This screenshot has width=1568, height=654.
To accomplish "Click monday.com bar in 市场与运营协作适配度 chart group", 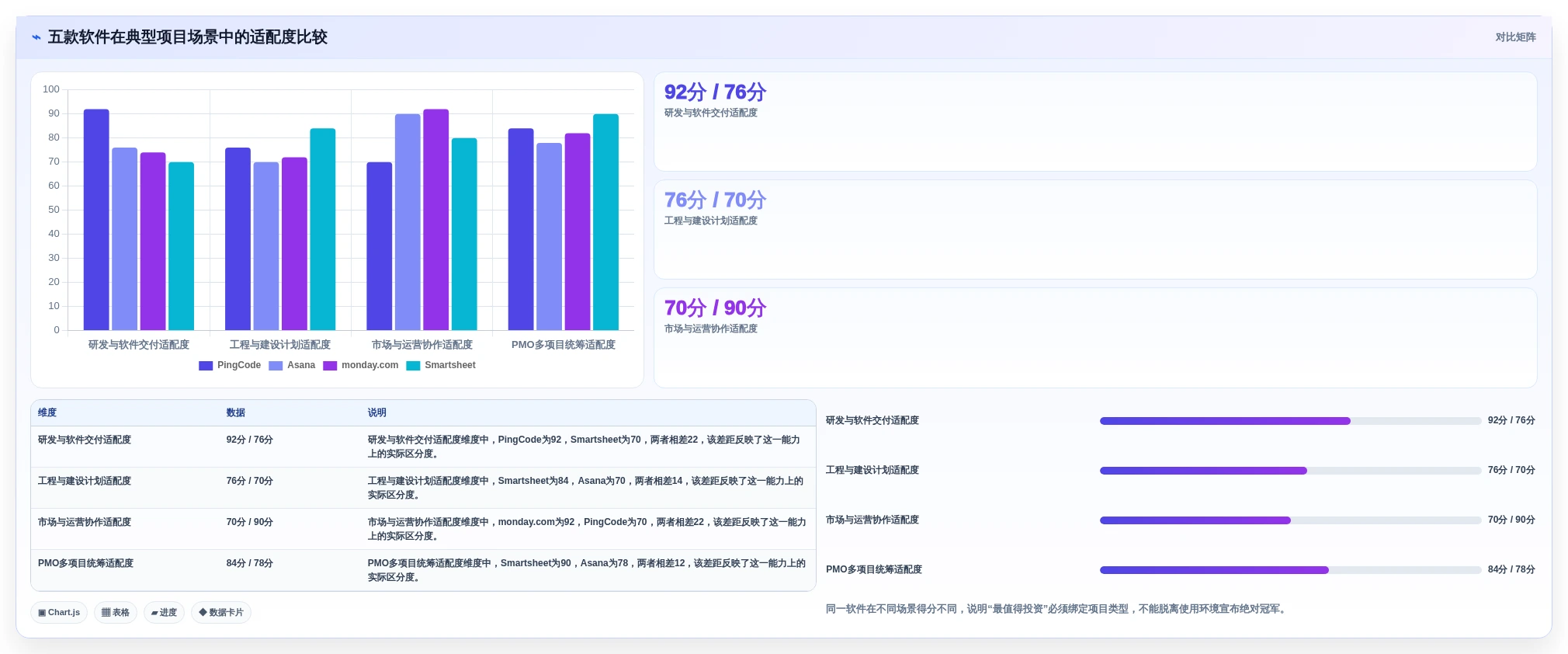I will [436, 220].
